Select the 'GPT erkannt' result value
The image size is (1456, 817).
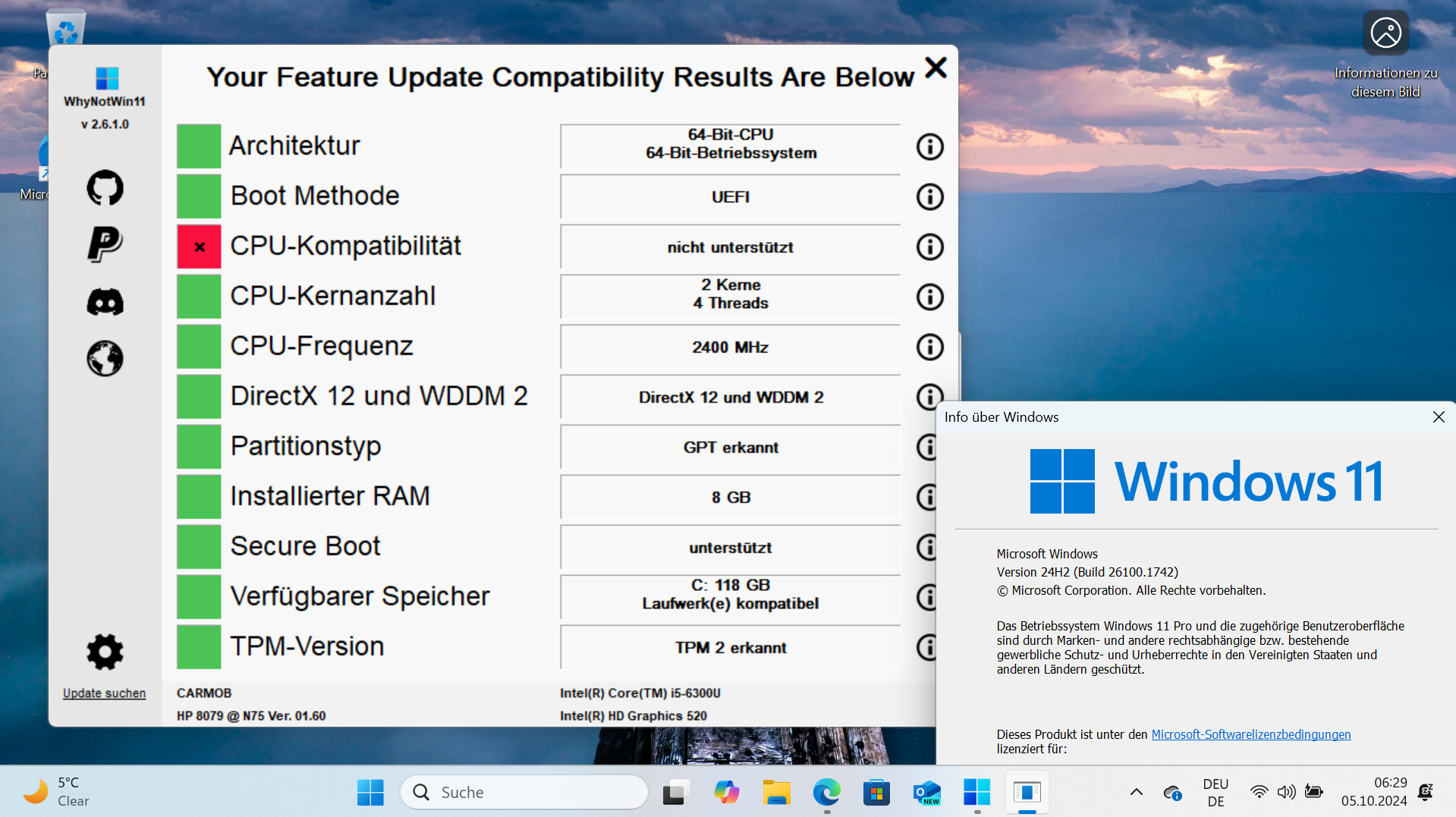click(x=730, y=447)
